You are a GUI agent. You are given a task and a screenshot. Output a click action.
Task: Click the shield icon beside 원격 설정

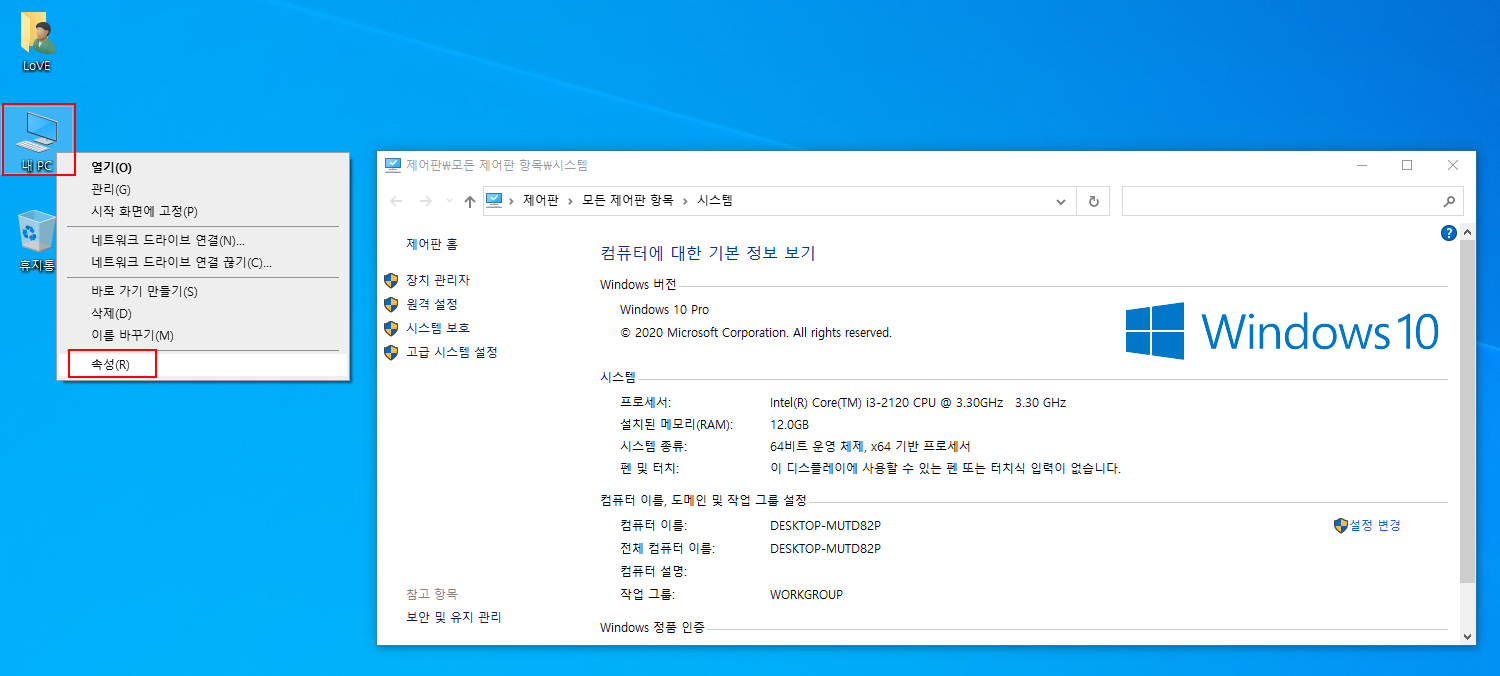(391, 305)
